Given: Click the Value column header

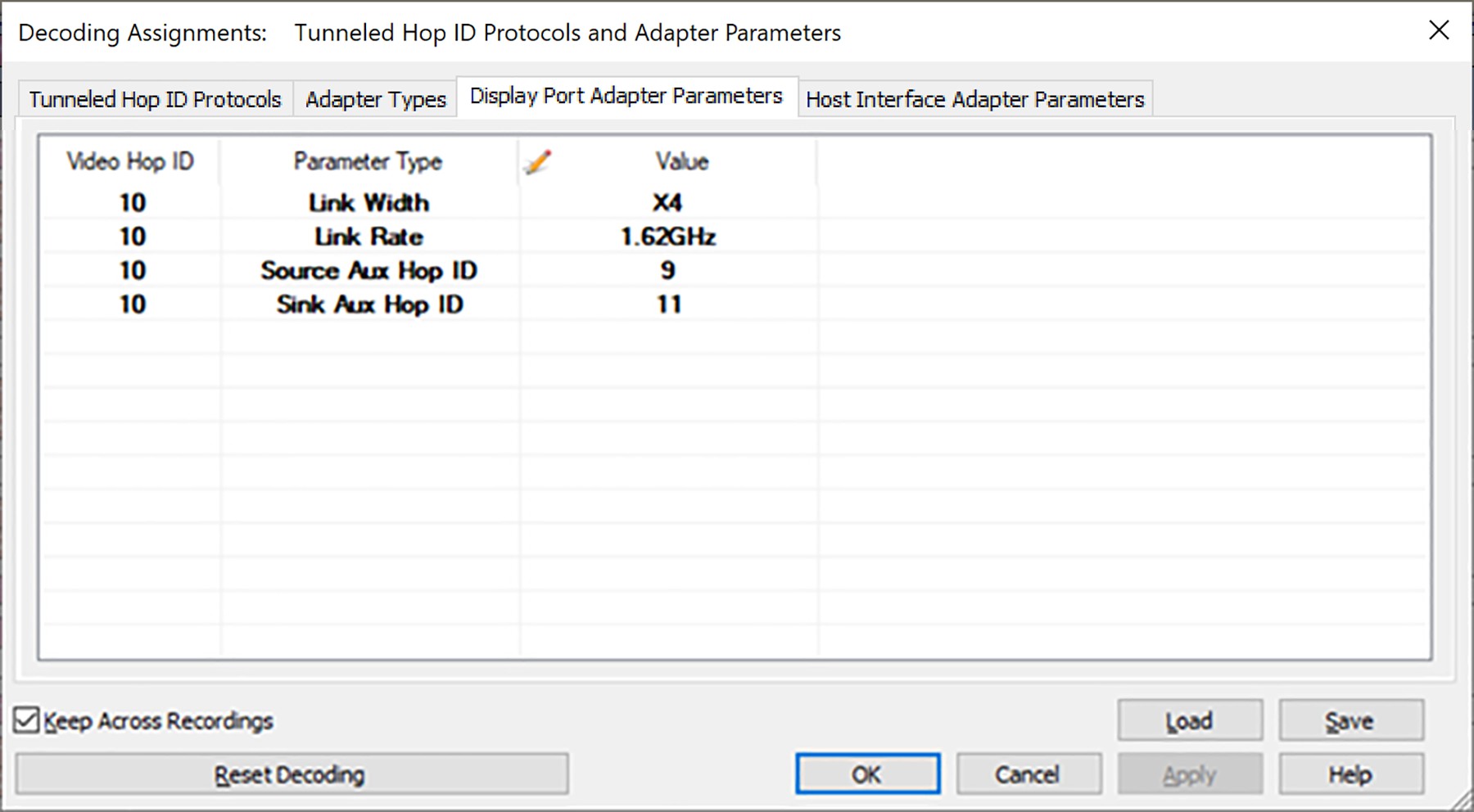Looking at the screenshot, I should 681,161.
